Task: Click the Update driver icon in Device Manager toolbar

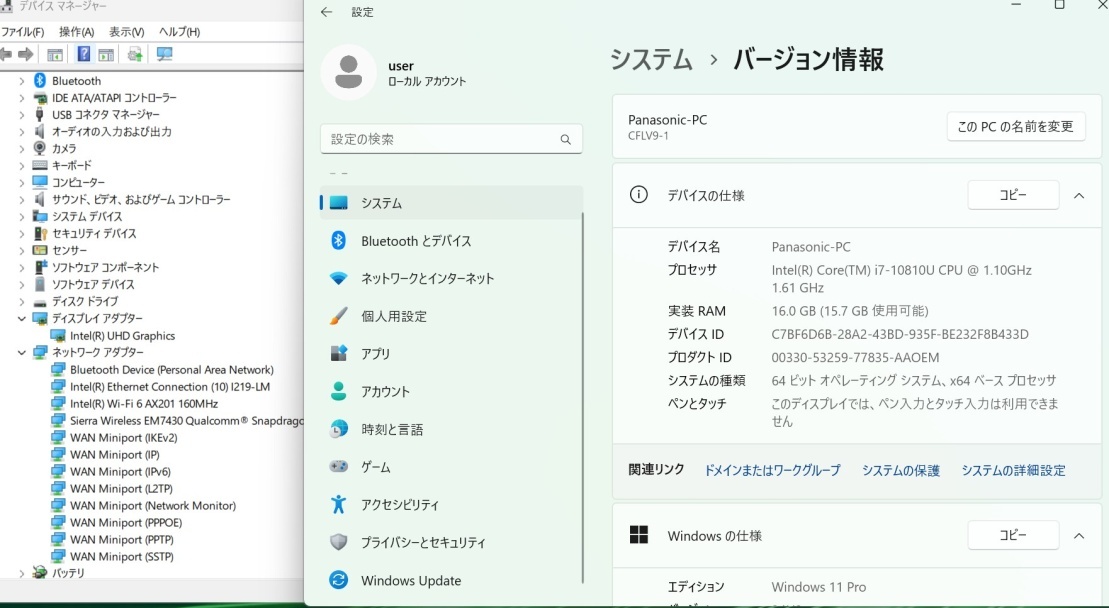Action: [x=135, y=54]
